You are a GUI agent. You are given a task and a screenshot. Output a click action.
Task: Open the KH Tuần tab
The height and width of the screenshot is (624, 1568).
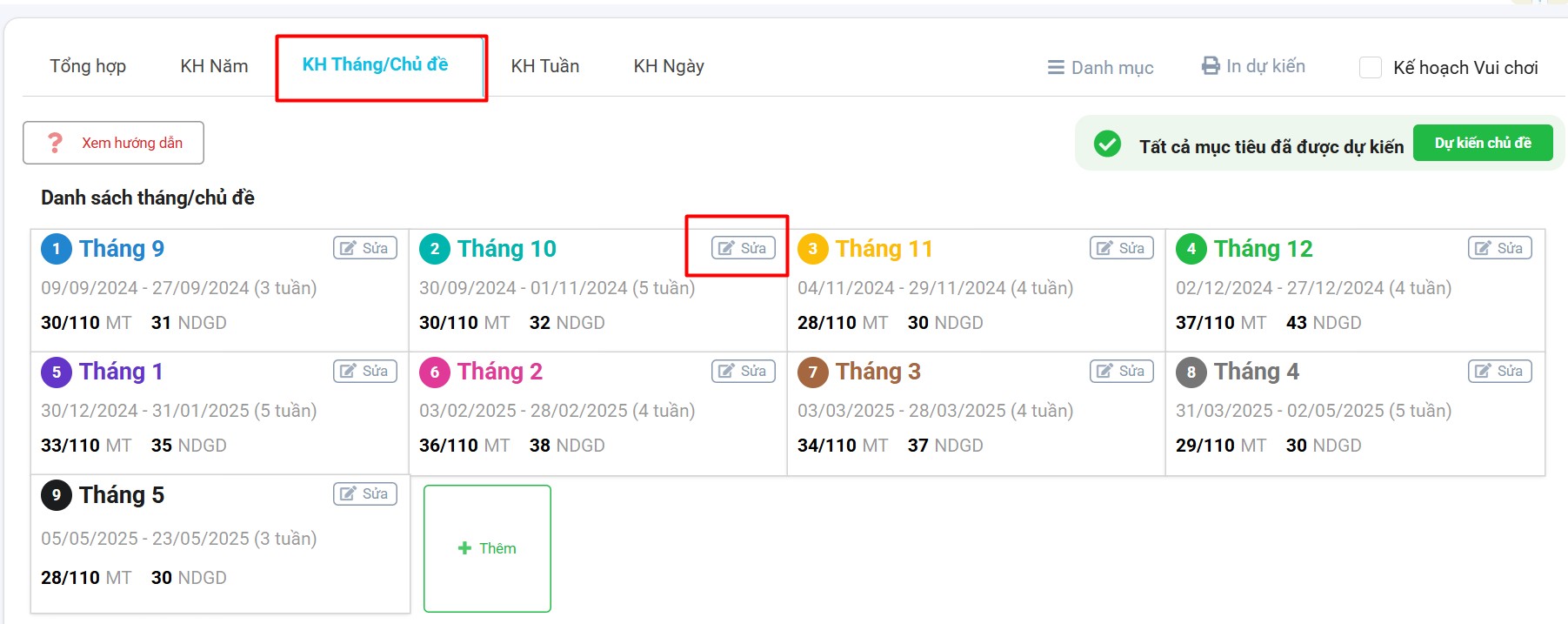544,66
